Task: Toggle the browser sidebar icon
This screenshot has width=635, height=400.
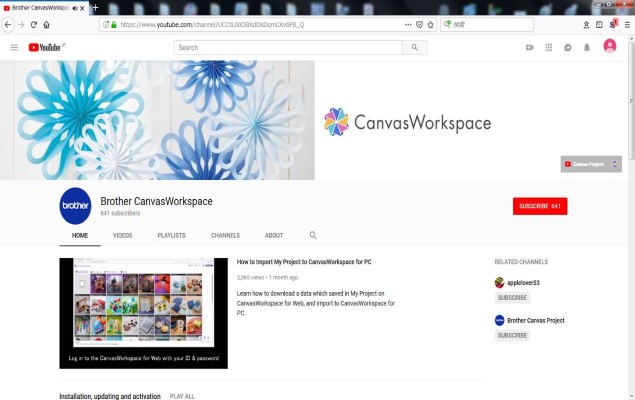Action: click(x=599, y=25)
